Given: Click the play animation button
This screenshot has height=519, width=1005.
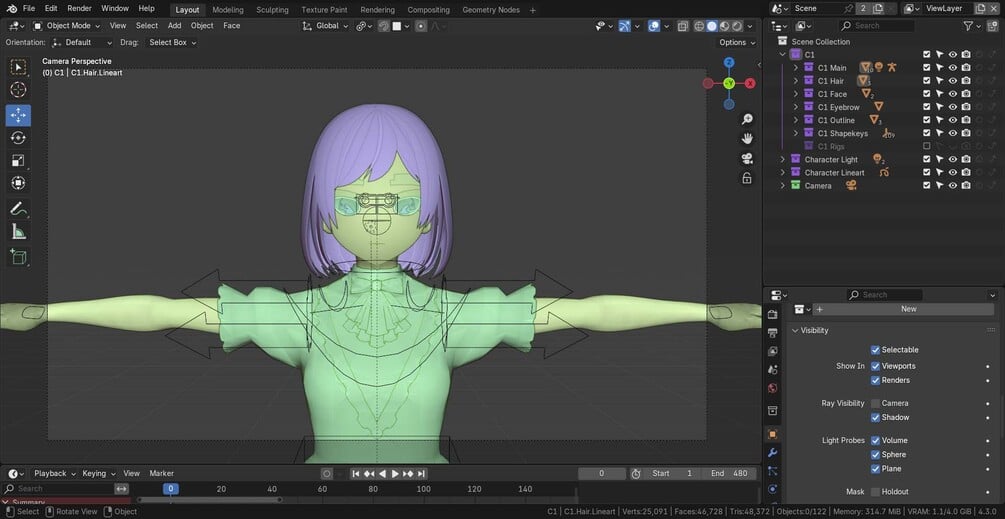Looking at the screenshot, I should 395,474.
